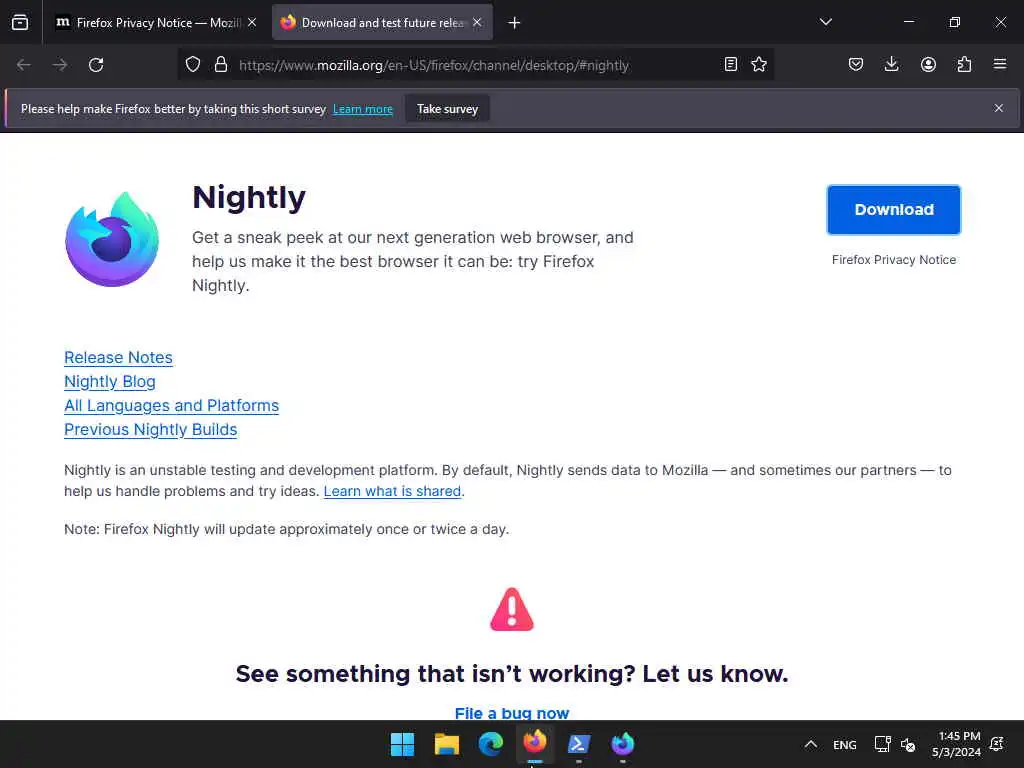
Task: Open a new tab with plus button
Action: click(515, 23)
